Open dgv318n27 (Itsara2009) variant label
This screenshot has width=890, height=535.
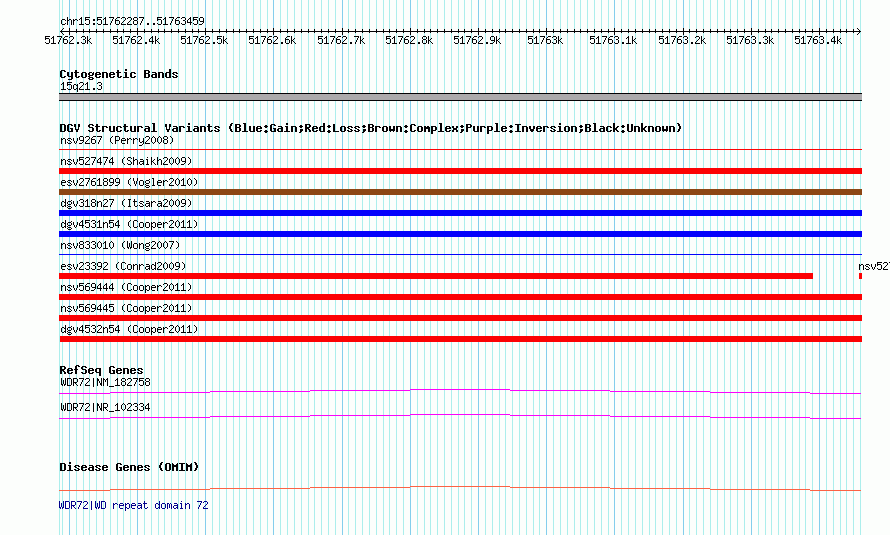click(x=126, y=203)
